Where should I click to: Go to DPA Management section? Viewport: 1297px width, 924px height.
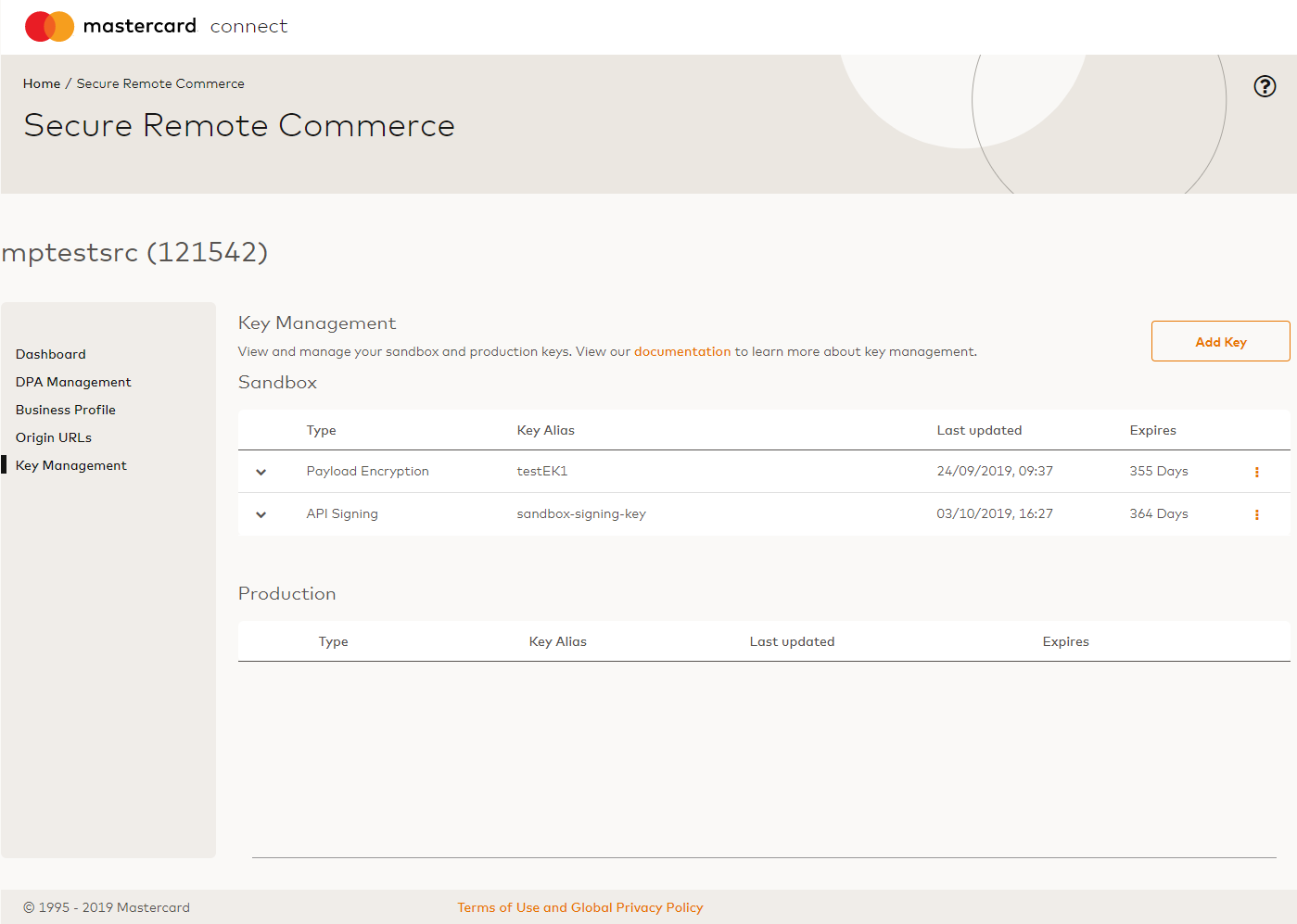73,382
